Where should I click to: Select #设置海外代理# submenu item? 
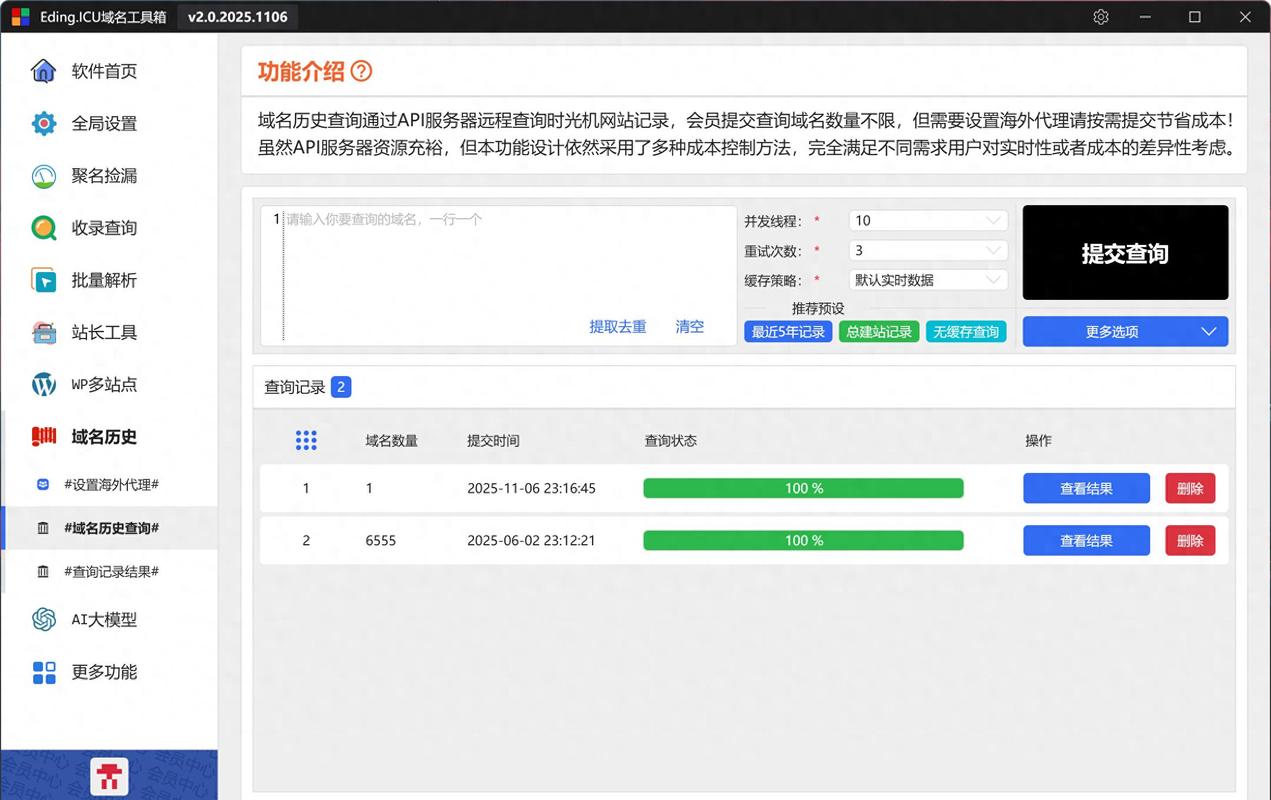coord(109,484)
